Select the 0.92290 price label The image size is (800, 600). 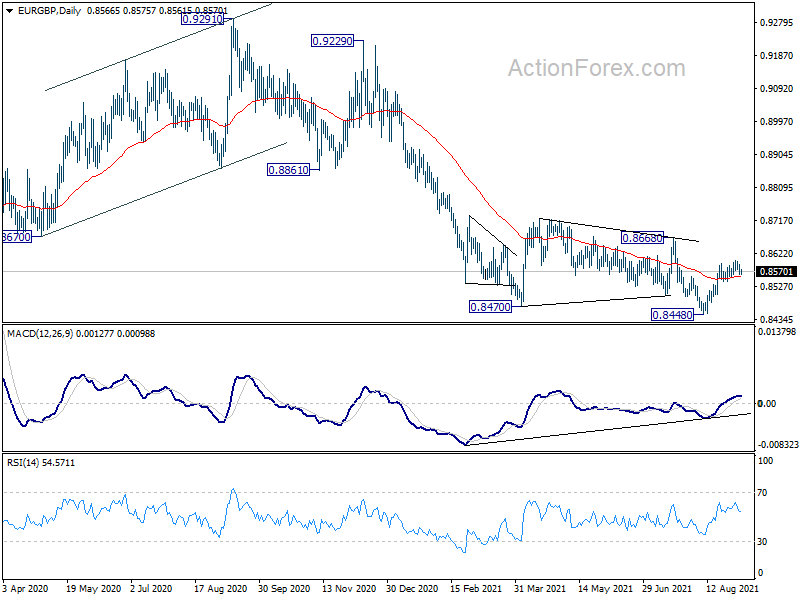332,41
